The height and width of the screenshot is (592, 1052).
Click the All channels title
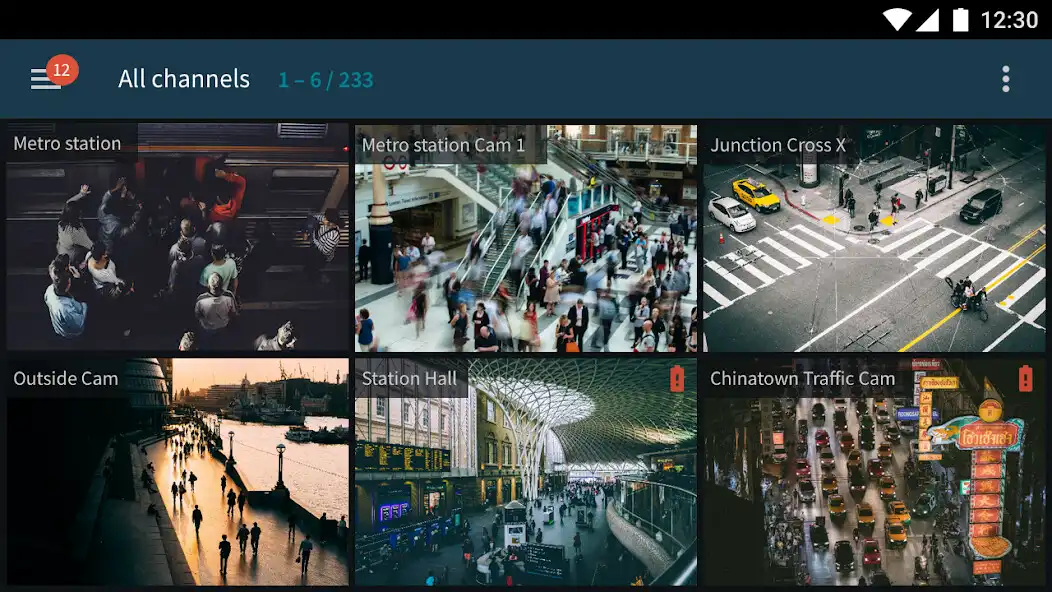pos(184,79)
